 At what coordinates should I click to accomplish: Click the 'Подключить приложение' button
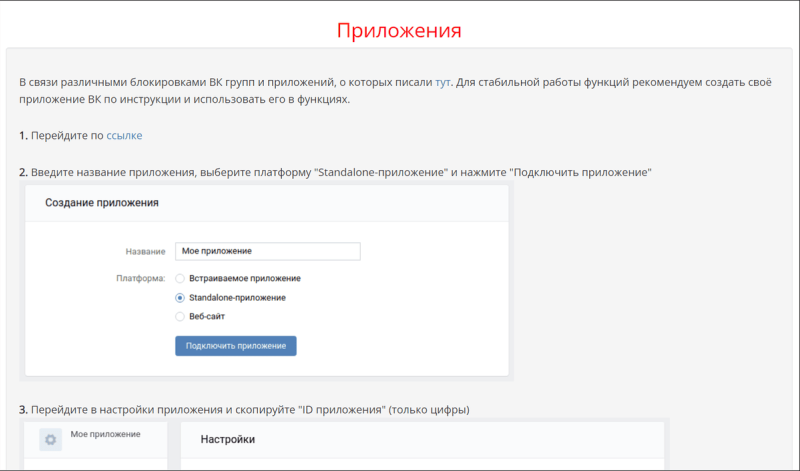(x=236, y=346)
